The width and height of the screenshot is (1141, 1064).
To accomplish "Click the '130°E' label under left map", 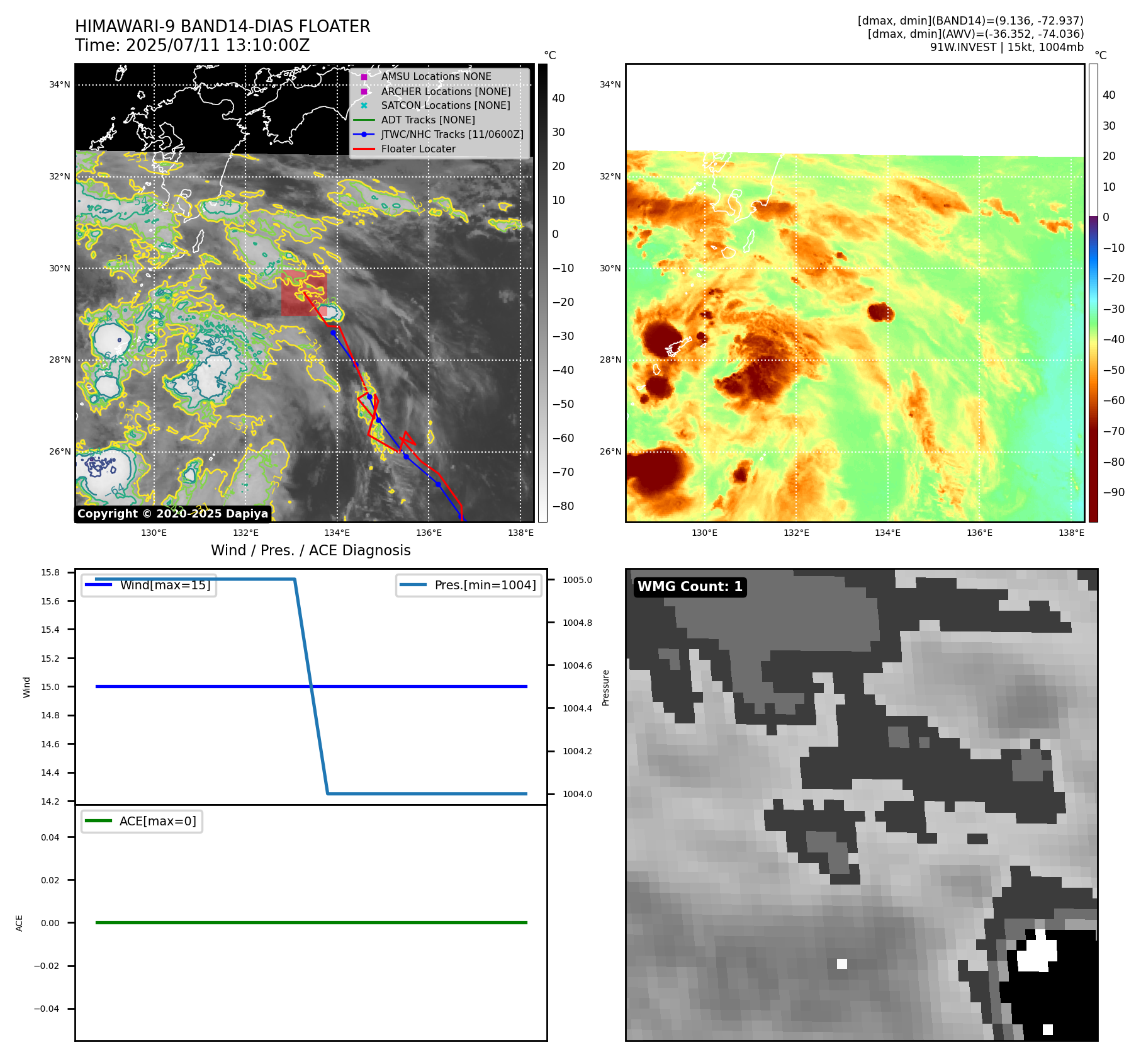I will 154,533.
